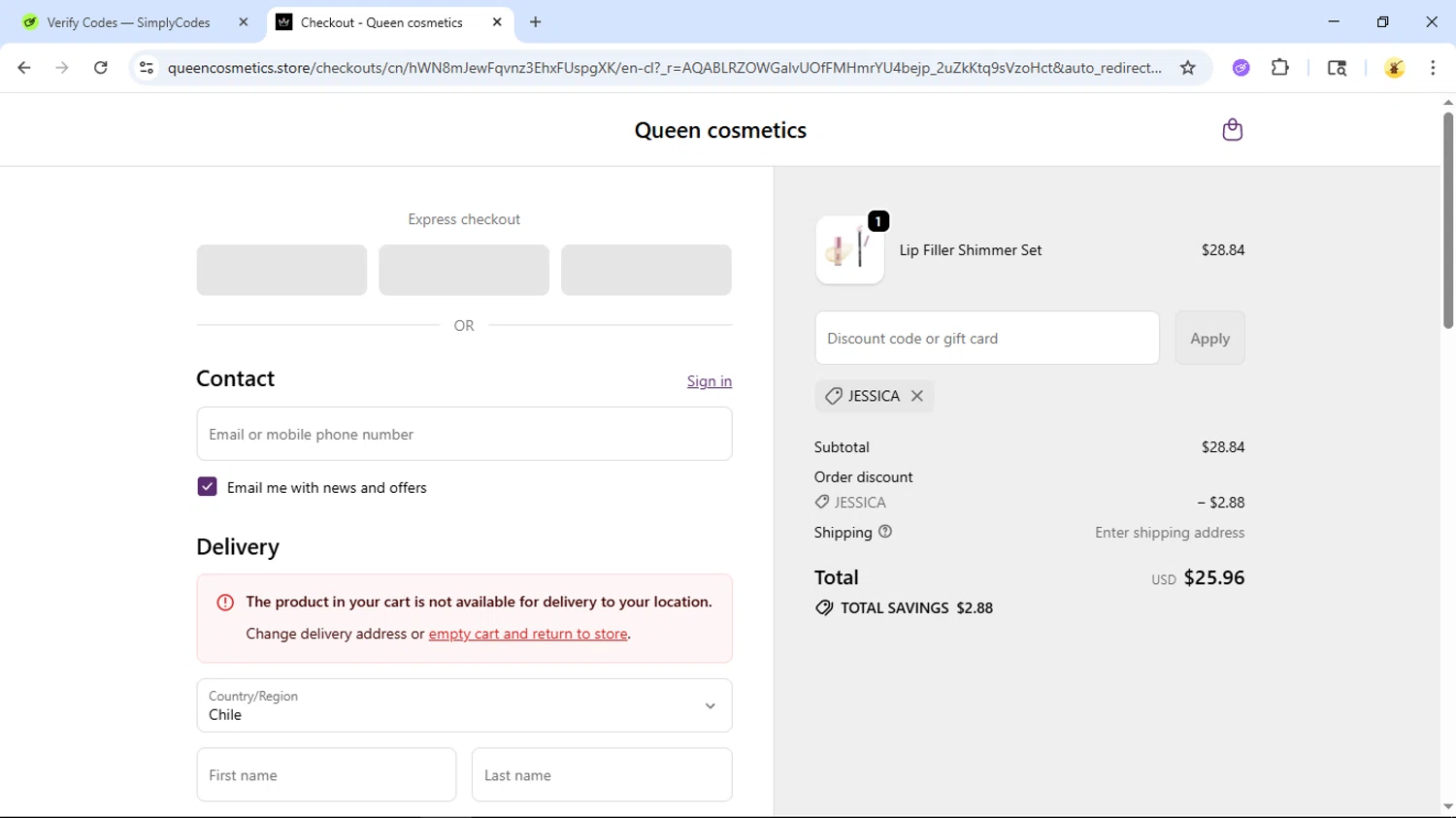Click the Lip Filler Shimmer Set product name
Viewport: 1456px width, 818px height.
tap(971, 250)
